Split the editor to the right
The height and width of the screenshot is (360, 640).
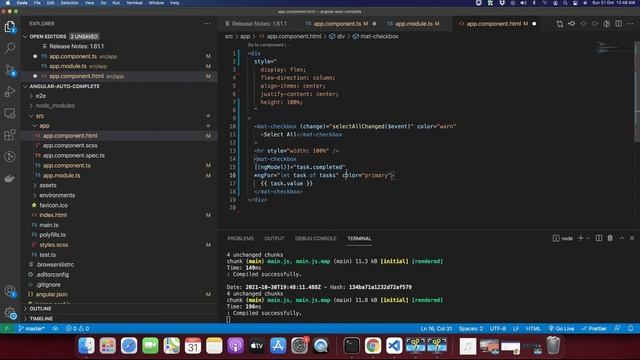[619, 24]
